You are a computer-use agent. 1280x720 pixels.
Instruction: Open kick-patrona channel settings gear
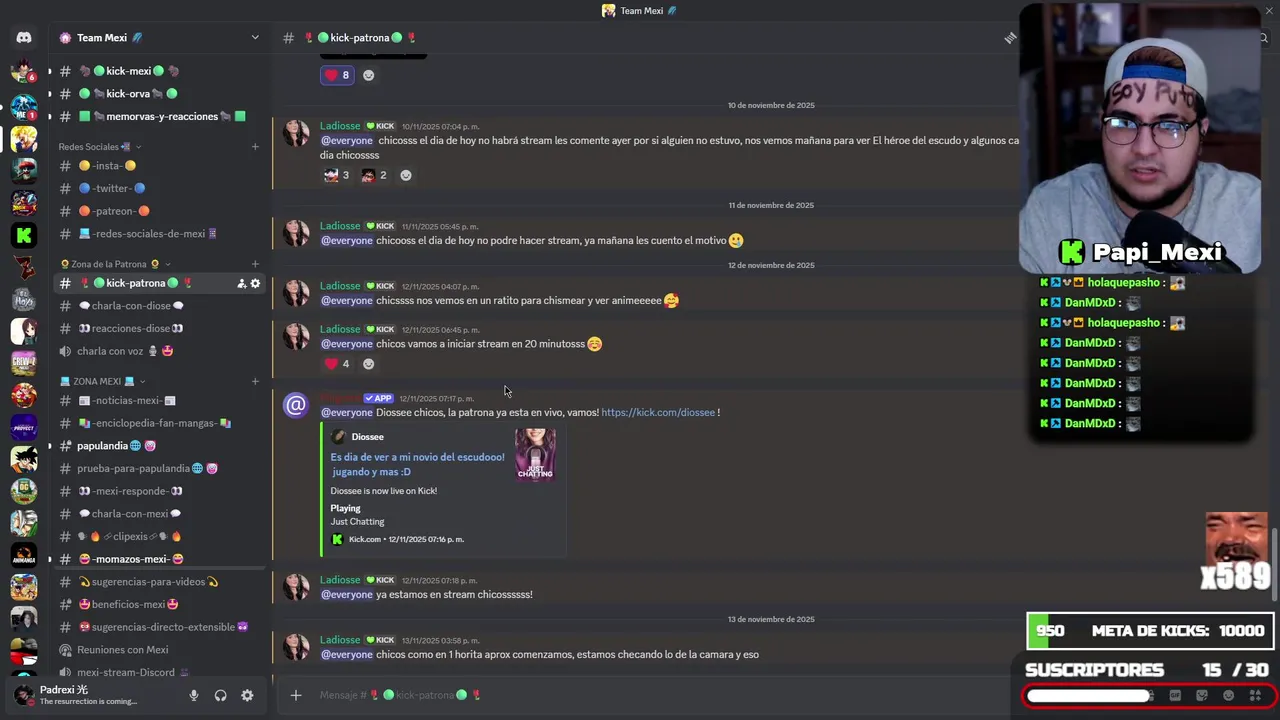(255, 283)
